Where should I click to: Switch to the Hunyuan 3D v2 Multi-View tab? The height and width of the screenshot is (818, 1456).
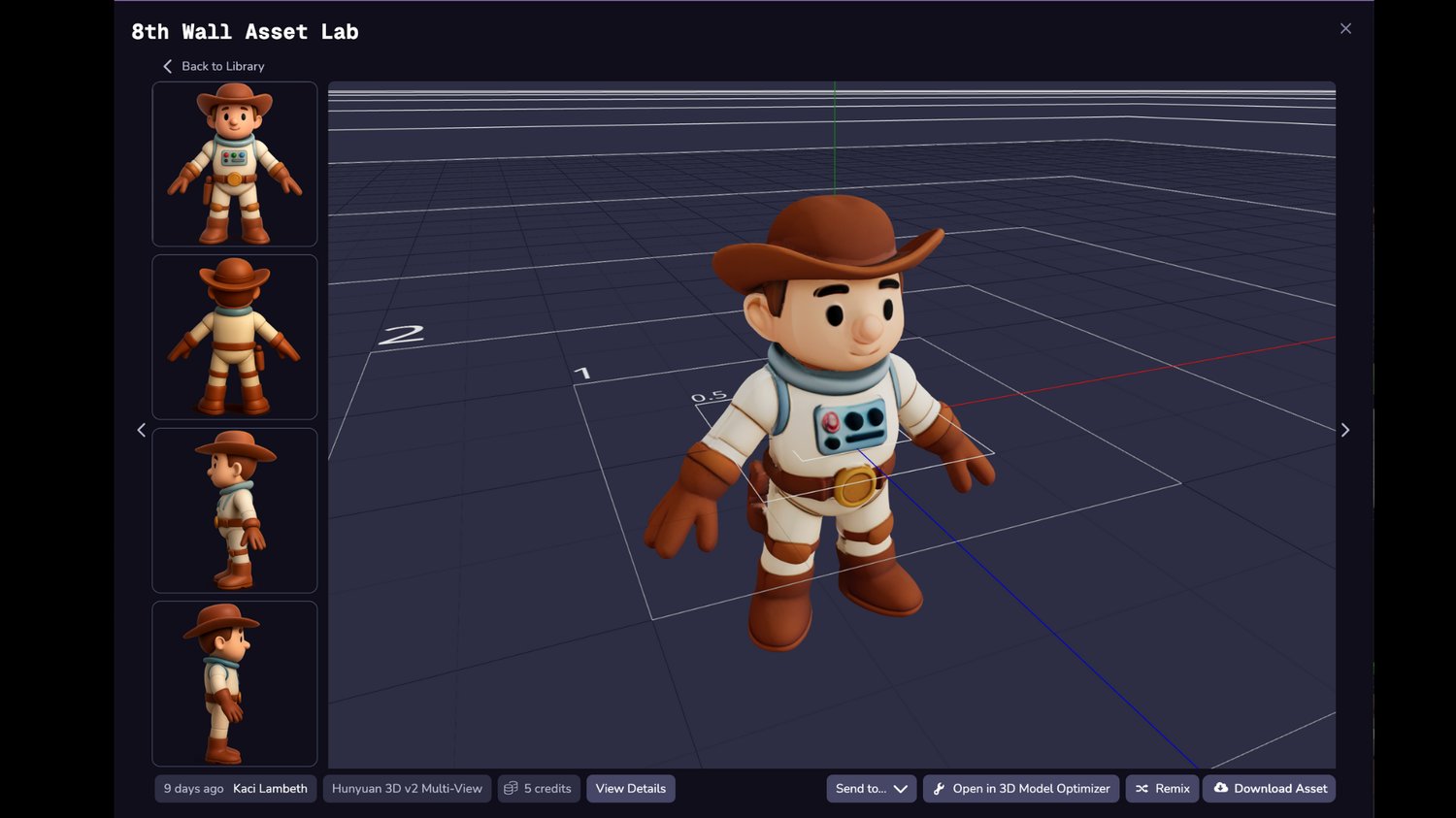[407, 789]
